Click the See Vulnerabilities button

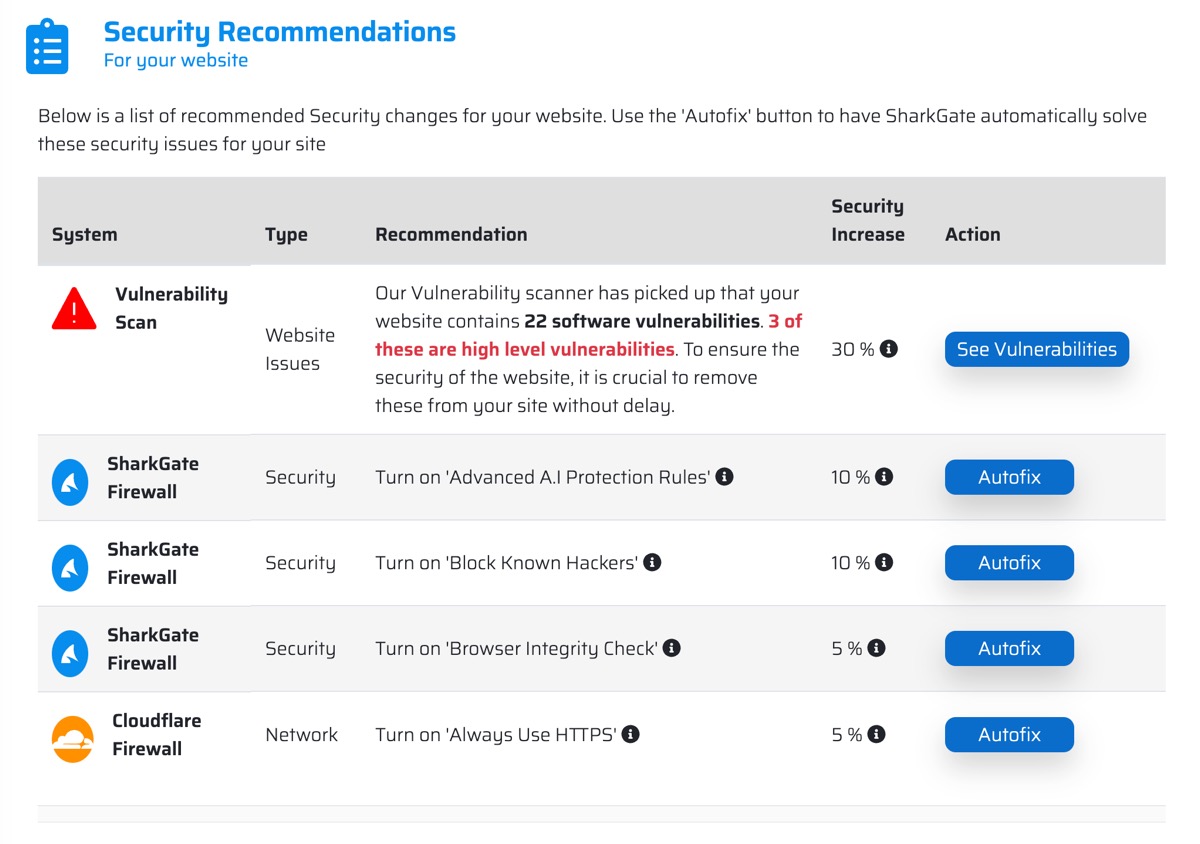(1037, 349)
